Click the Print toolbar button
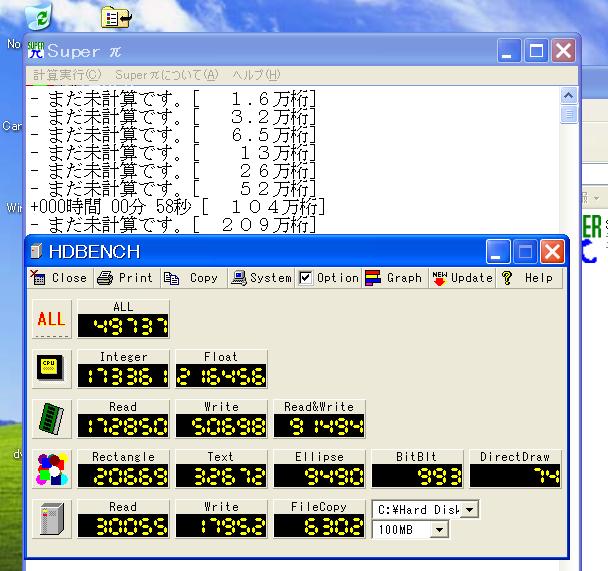 pos(126,278)
